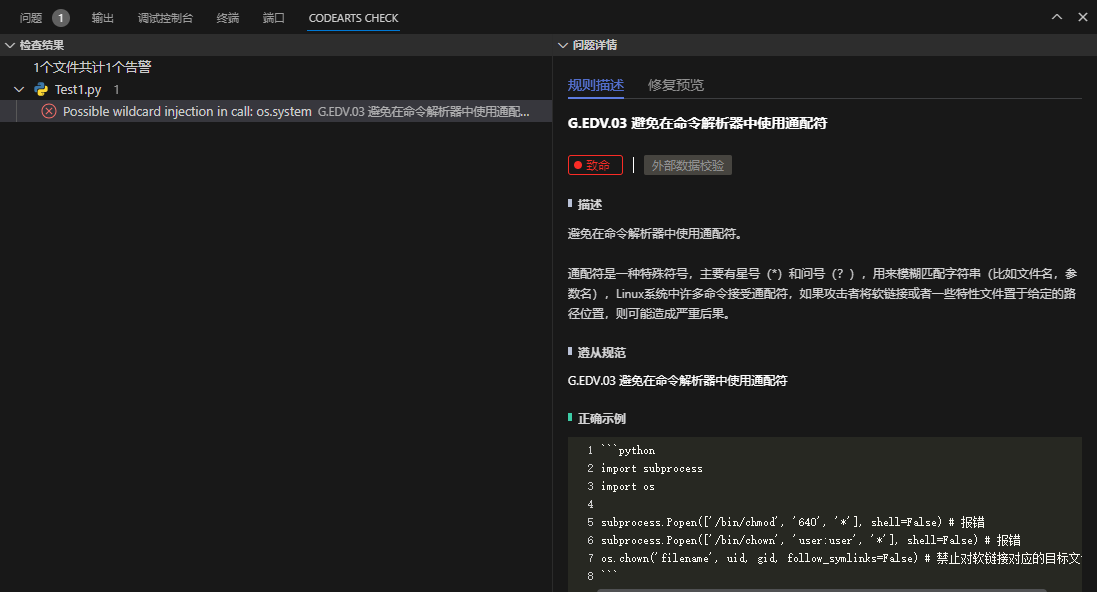Open the 终端 tab
Screen dimensions: 1097x592
coord(228,18)
